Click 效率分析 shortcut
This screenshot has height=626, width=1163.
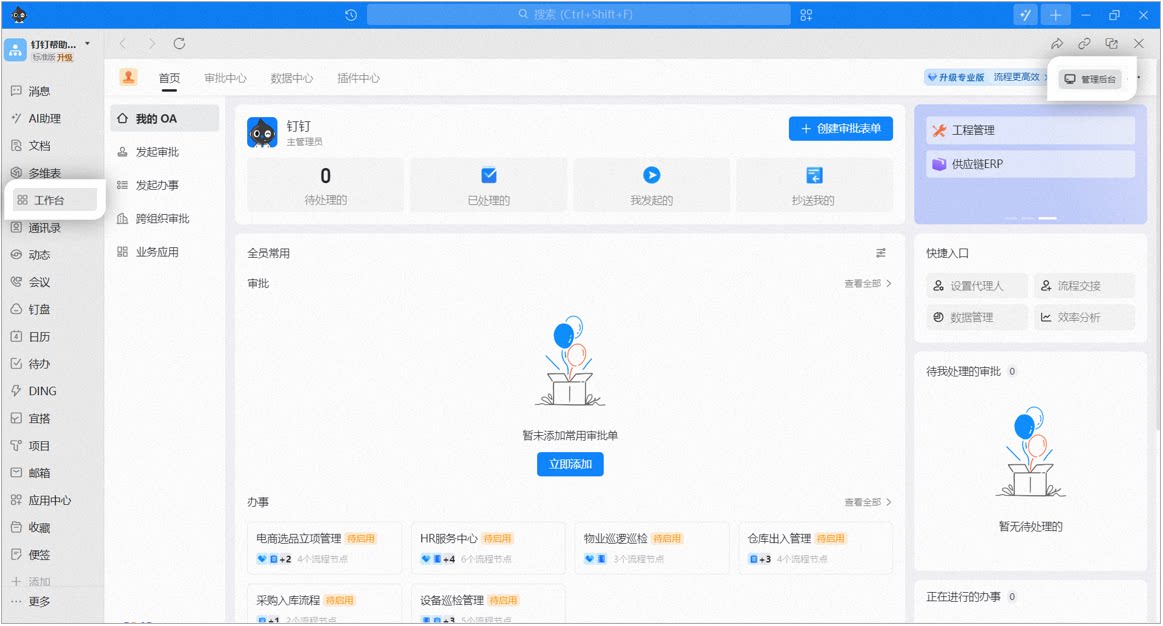click(x=1084, y=317)
